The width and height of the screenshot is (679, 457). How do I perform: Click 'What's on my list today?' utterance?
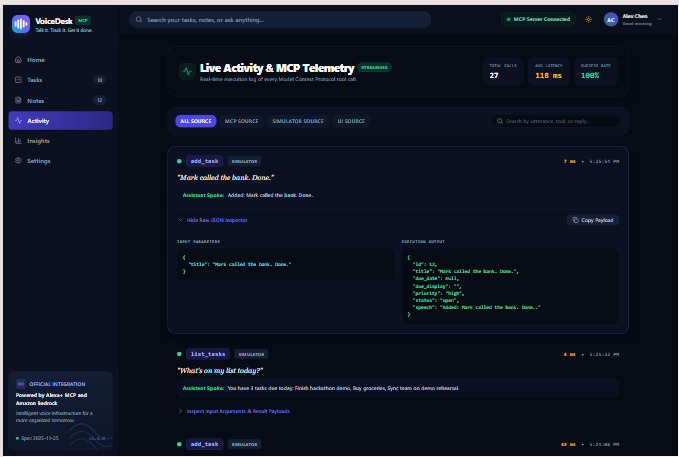tap(220, 370)
